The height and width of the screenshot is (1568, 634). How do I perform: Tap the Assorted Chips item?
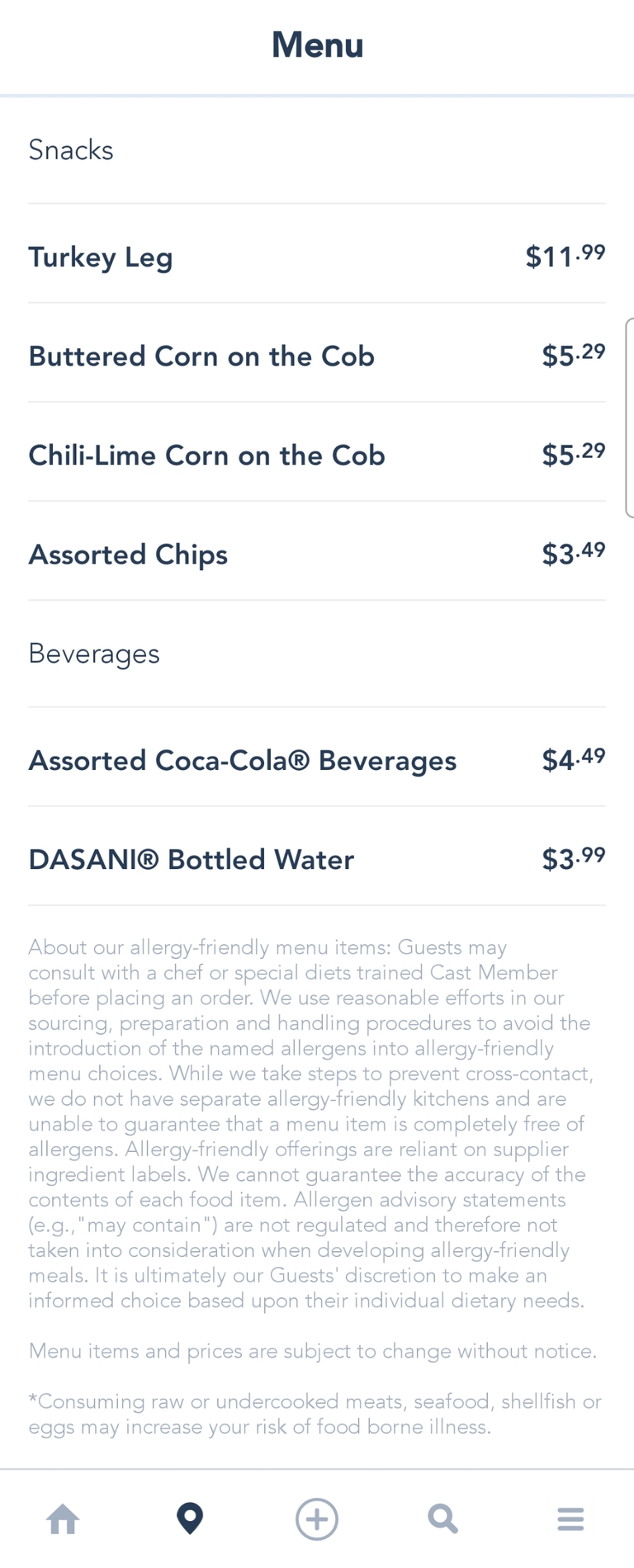pos(128,555)
